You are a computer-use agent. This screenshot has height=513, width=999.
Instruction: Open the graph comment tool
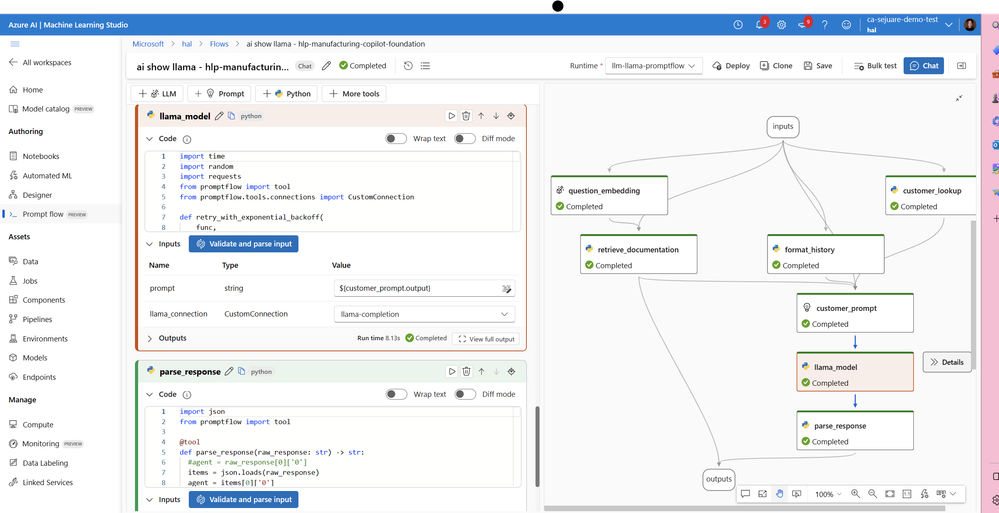point(745,494)
